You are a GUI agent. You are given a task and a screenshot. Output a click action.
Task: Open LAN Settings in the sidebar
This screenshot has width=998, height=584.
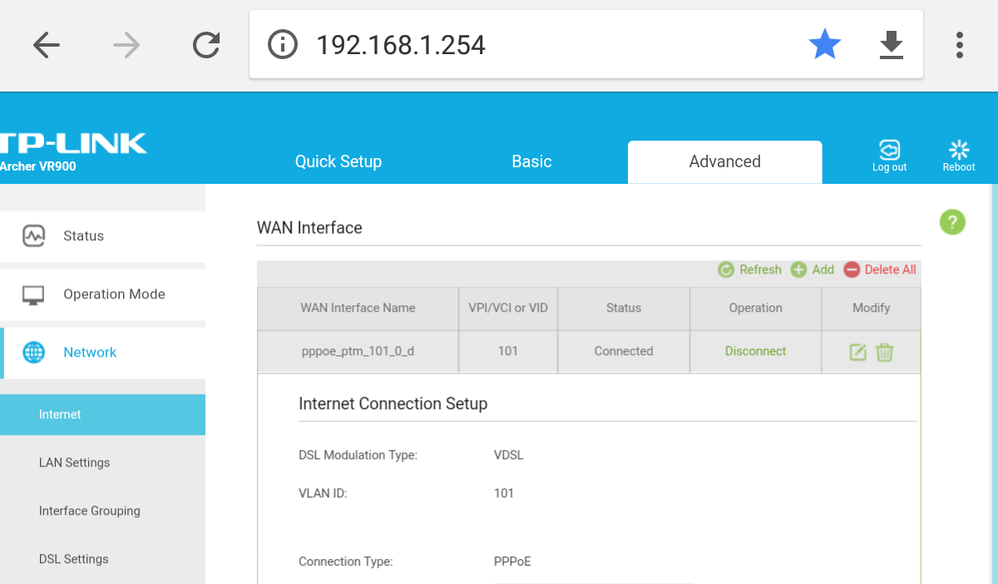74,463
